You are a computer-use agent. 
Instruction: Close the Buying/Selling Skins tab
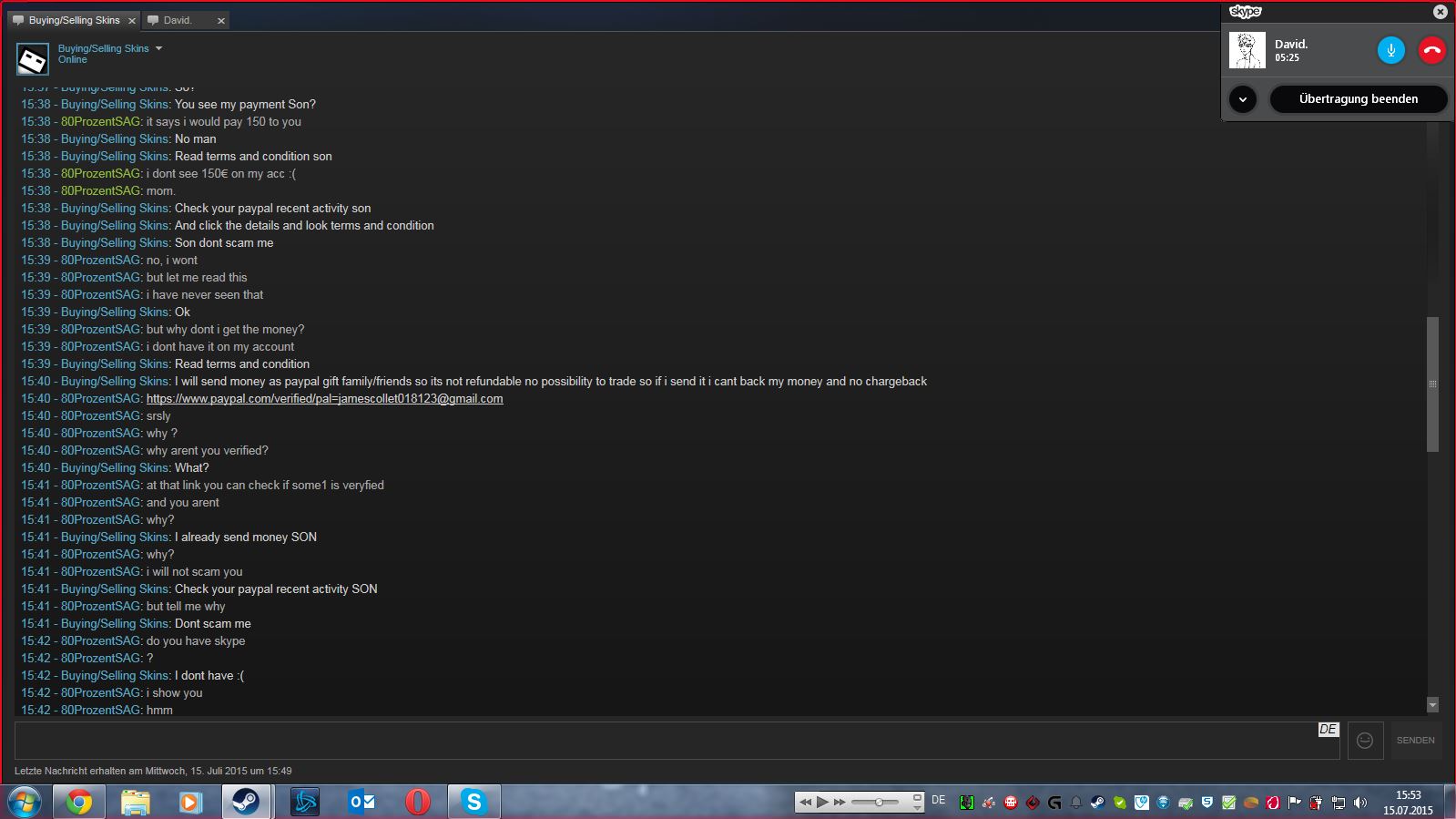(x=132, y=20)
